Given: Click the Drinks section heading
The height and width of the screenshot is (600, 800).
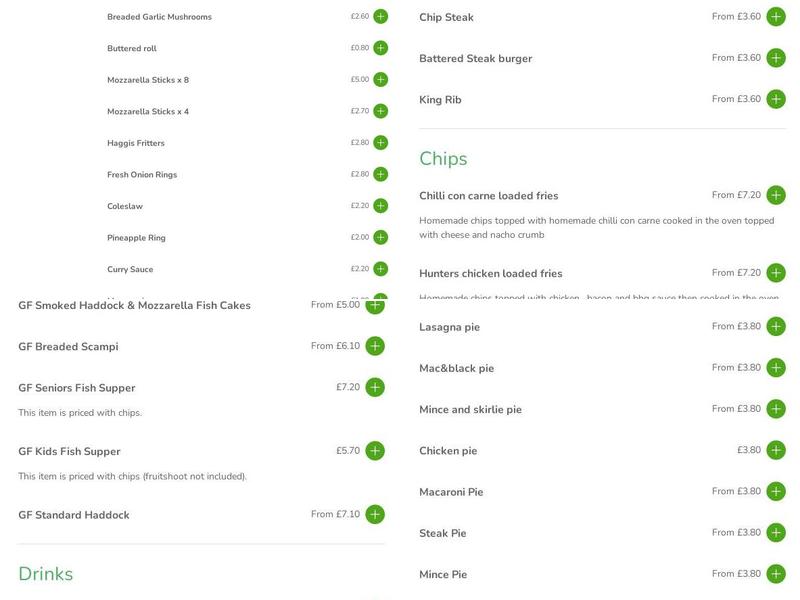Looking at the screenshot, I should tap(46, 574).
